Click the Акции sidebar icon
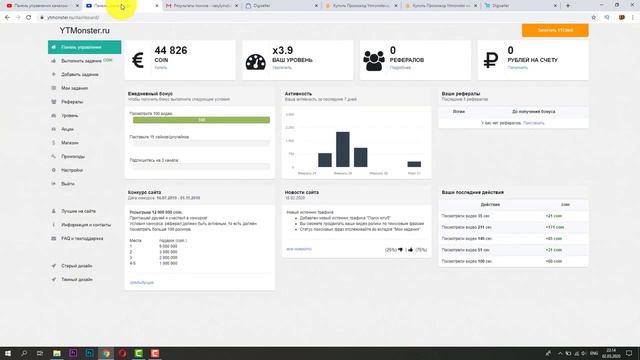The width and height of the screenshot is (640, 360). (x=53, y=129)
